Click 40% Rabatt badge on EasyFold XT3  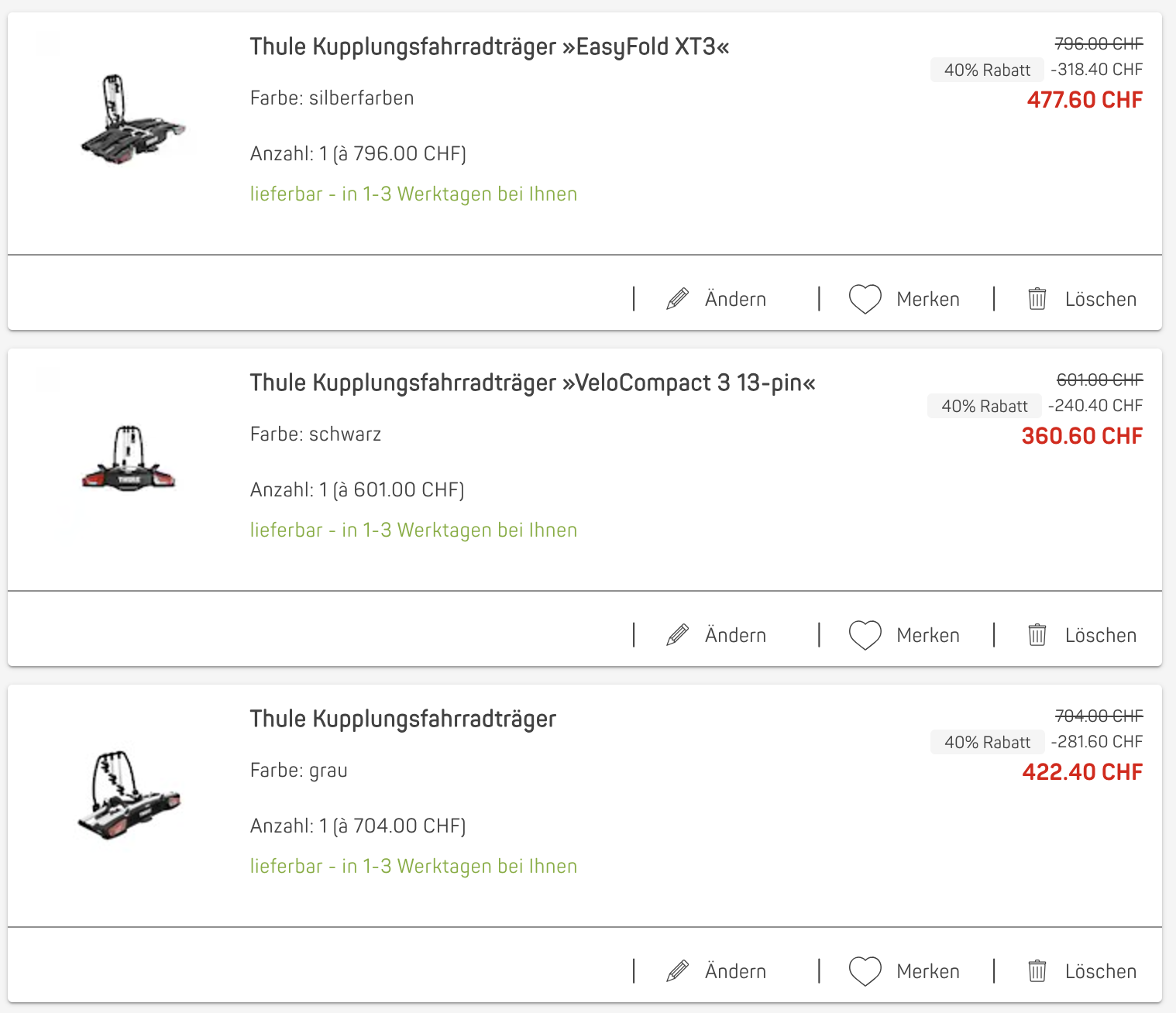point(986,70)
